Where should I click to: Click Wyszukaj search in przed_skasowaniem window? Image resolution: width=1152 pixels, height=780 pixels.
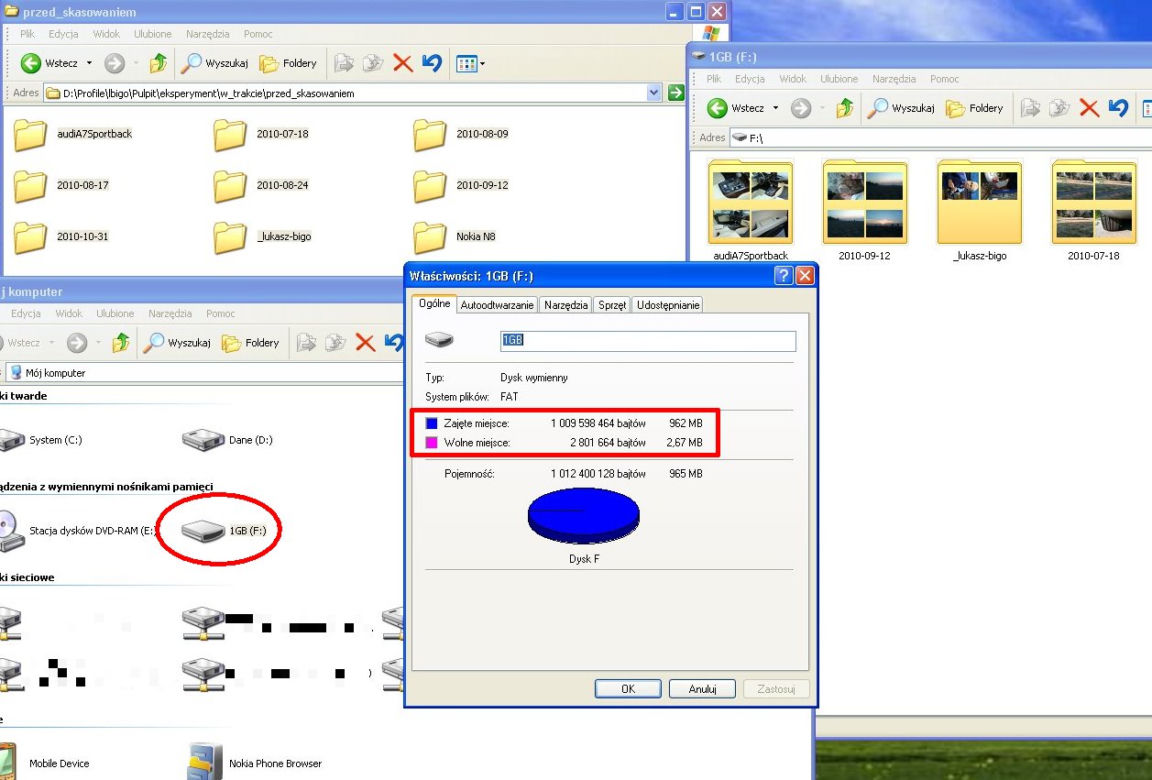click(x=215, y=63)
